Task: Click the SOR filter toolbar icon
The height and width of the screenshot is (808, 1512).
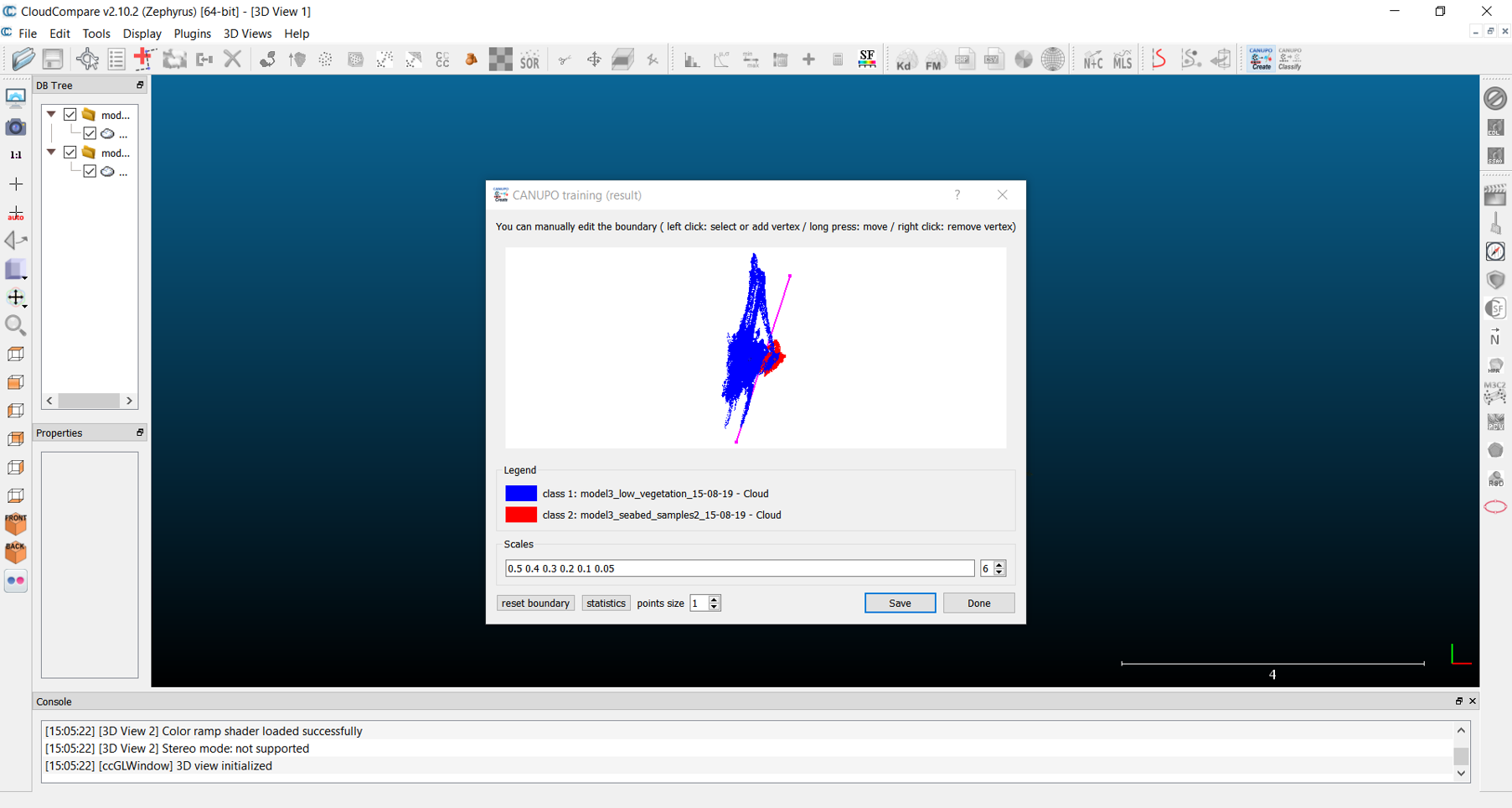Action: point(529,60)
